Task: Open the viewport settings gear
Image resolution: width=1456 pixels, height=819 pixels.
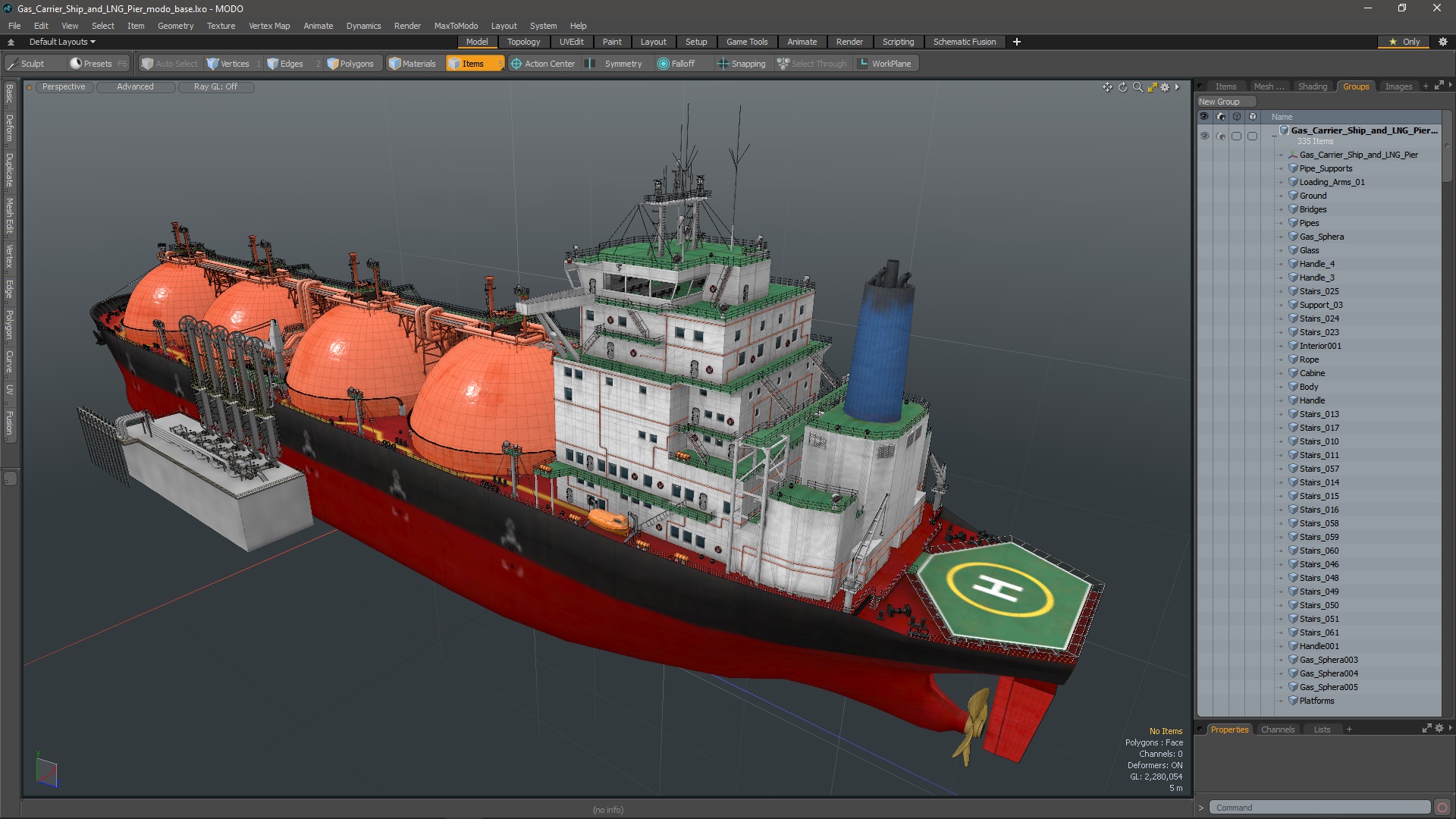Action: point(1166,87)
